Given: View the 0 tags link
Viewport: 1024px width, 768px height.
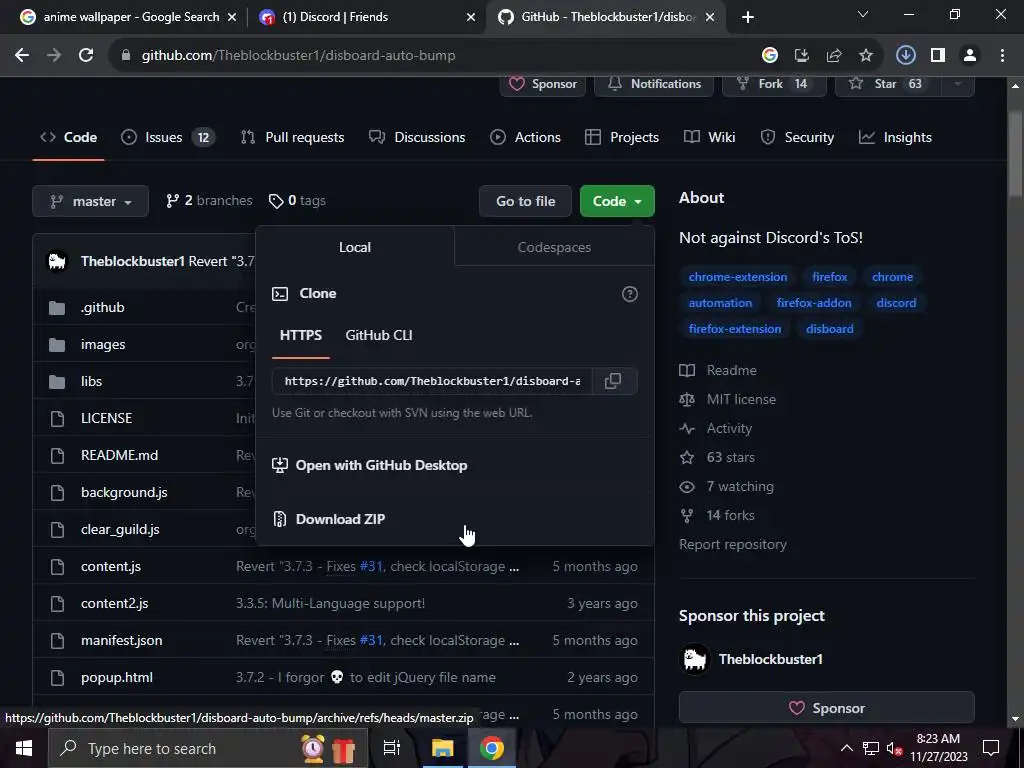Looking at the screenshot, I should (x=297, y=200).
